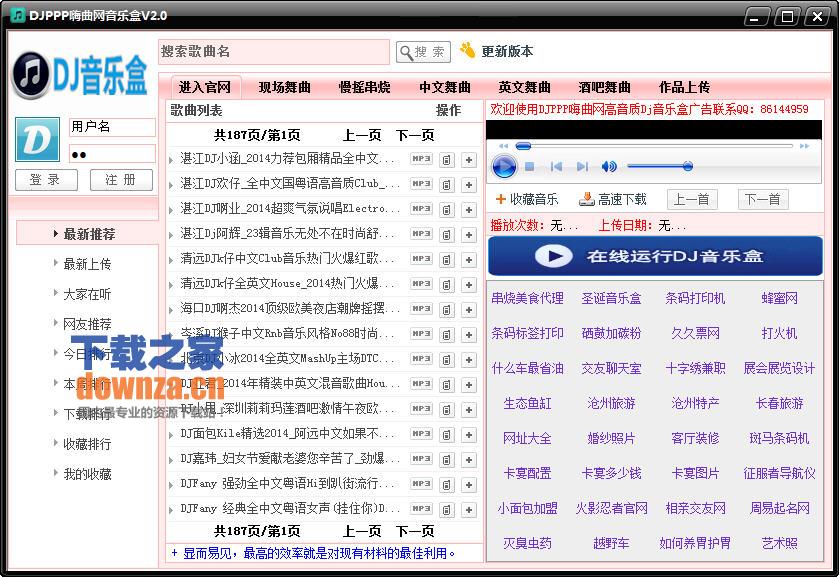
Task: Add 湛江DJ咧业 song with plus icon
Action: [469, 209]
